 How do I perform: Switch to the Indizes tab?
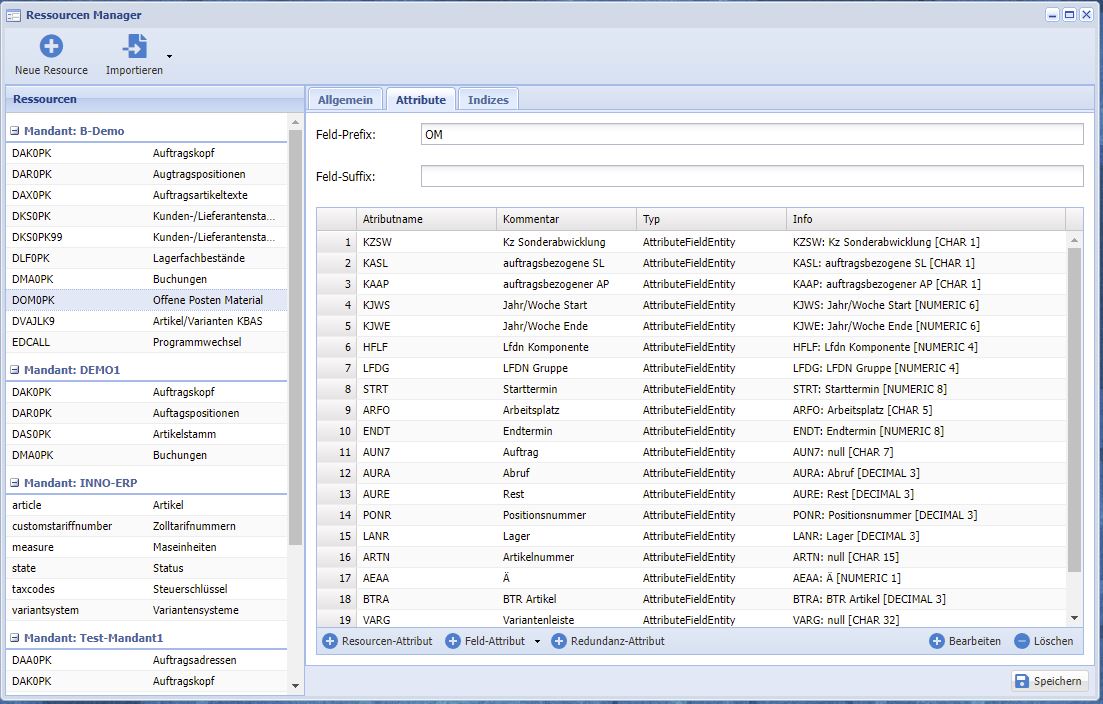(x=488, y=100)
